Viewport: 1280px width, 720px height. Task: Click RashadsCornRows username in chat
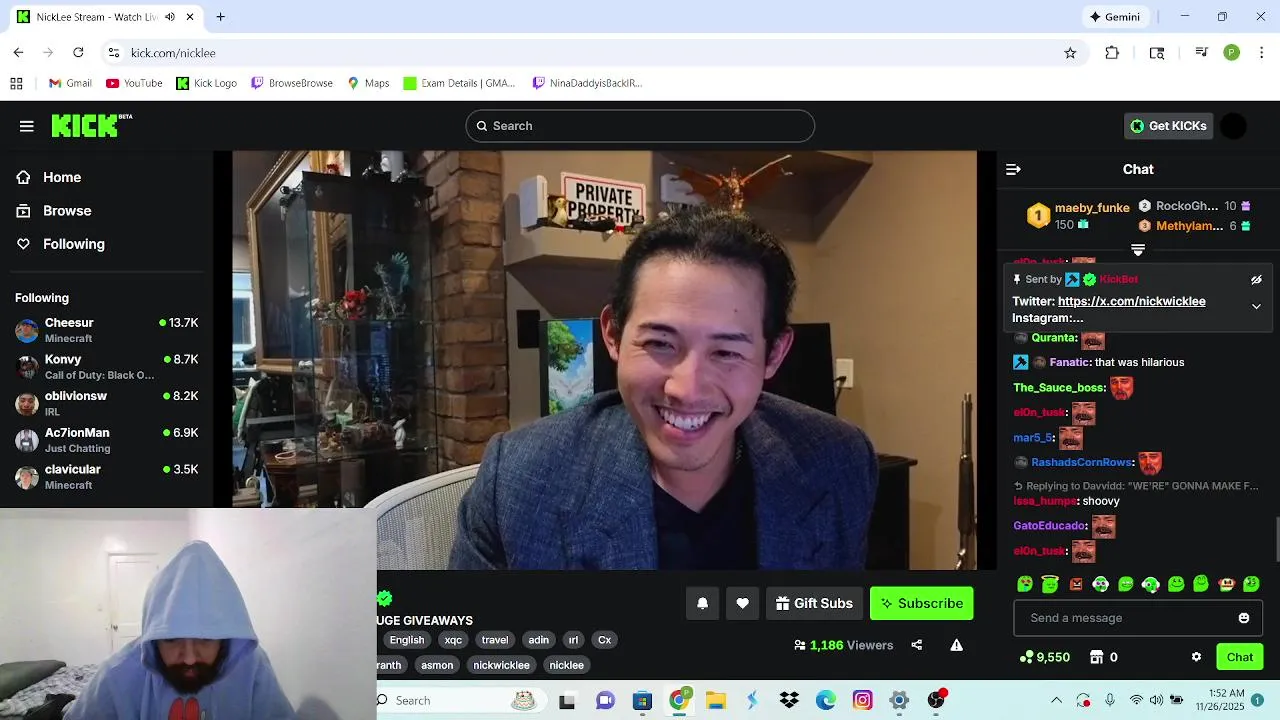point(1082,462)
